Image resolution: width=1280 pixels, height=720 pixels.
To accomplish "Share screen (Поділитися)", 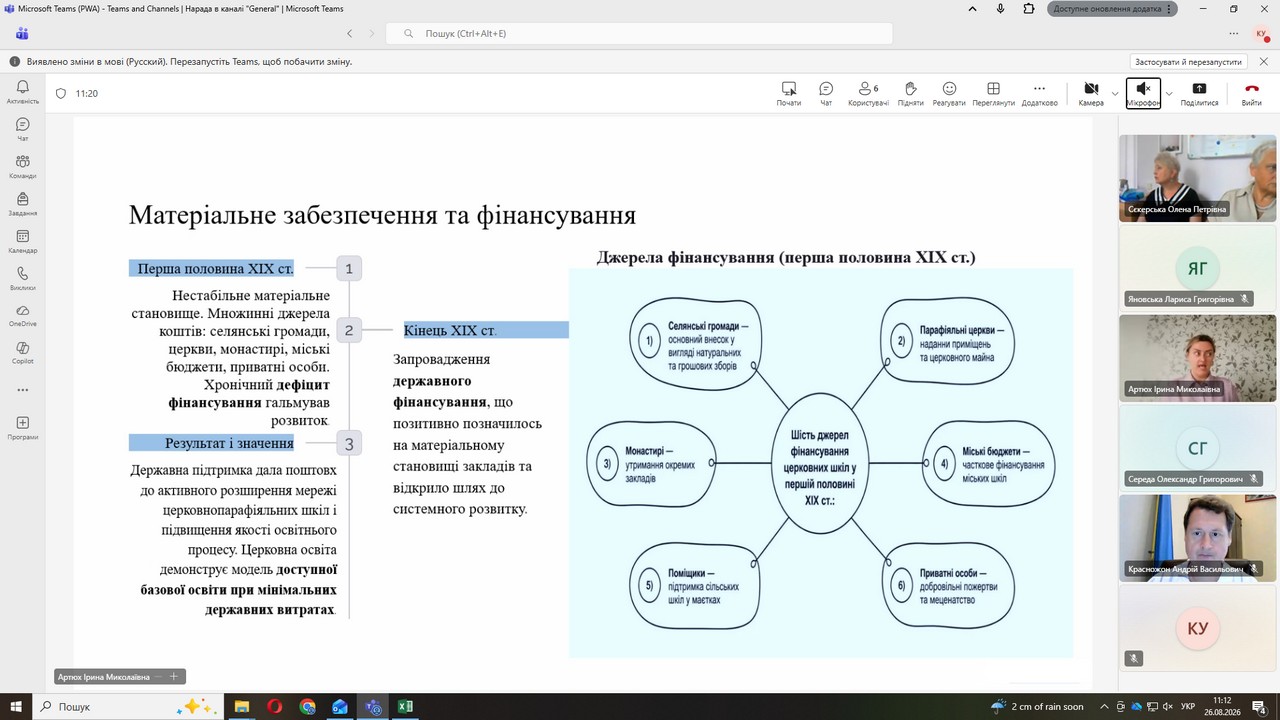I will tap(1199, 94).
